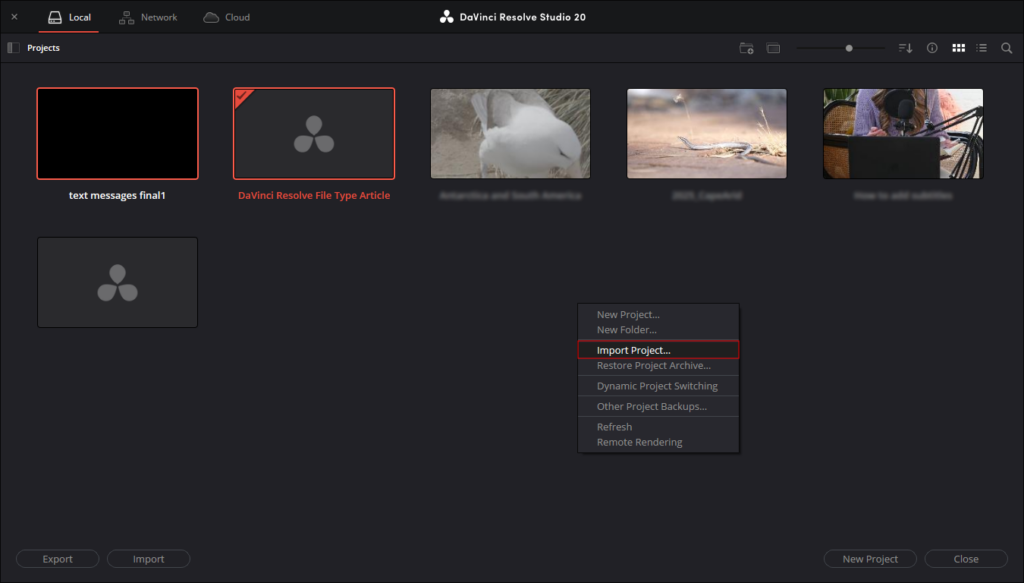Screen dimensions: 1024x583
Task: Click the new folder icon in toolbar
Action: point(746,48)
